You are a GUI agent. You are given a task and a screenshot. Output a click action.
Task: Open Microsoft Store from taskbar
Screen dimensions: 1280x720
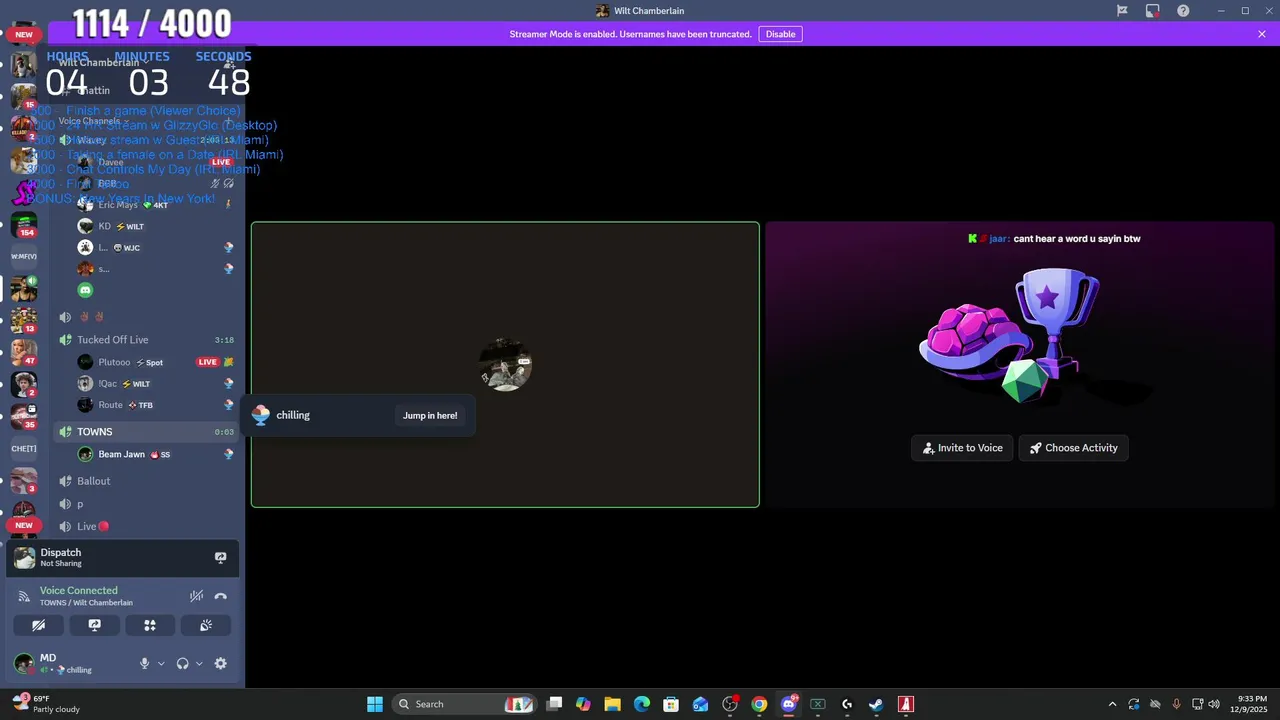click(671, 704)
